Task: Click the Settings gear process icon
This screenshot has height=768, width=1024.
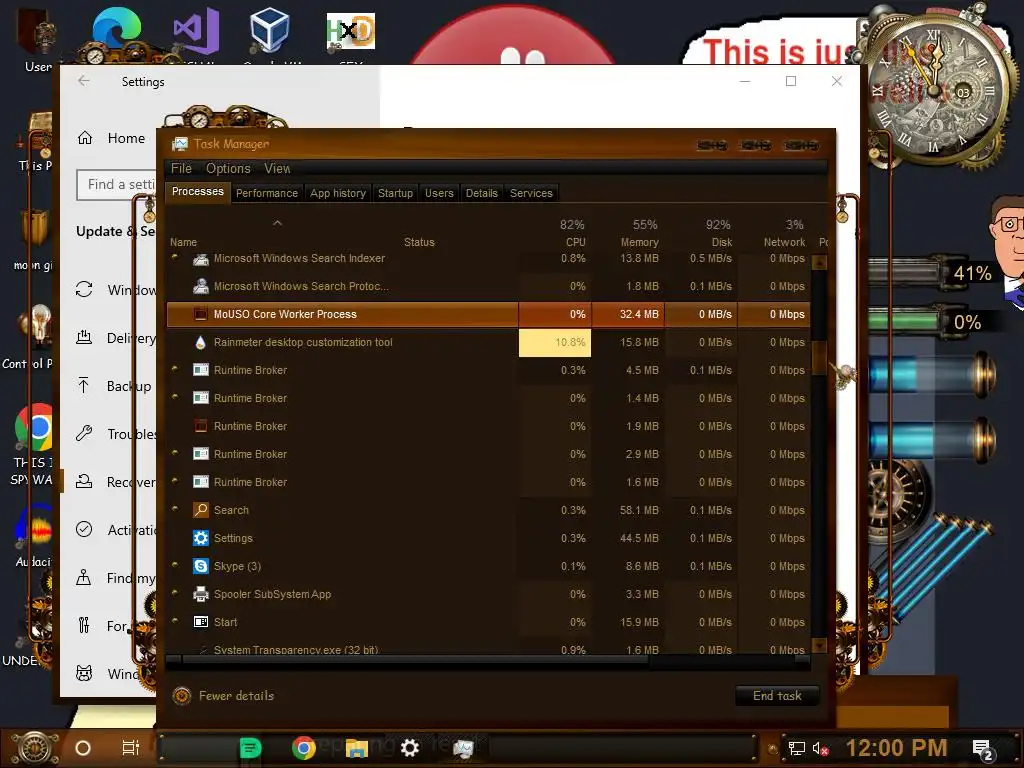Action: point(200,538)
